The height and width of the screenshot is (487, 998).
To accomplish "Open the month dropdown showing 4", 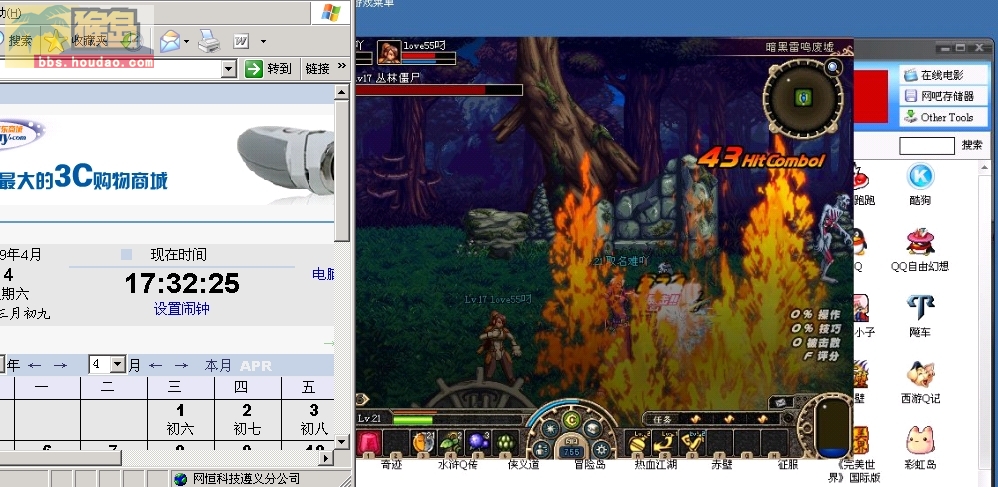I will (108, 365).
